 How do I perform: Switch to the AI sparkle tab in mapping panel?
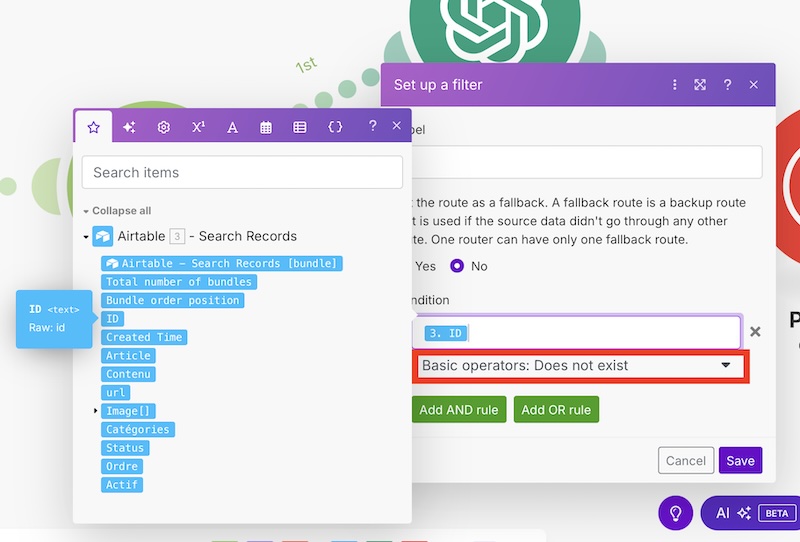(129, 127)
